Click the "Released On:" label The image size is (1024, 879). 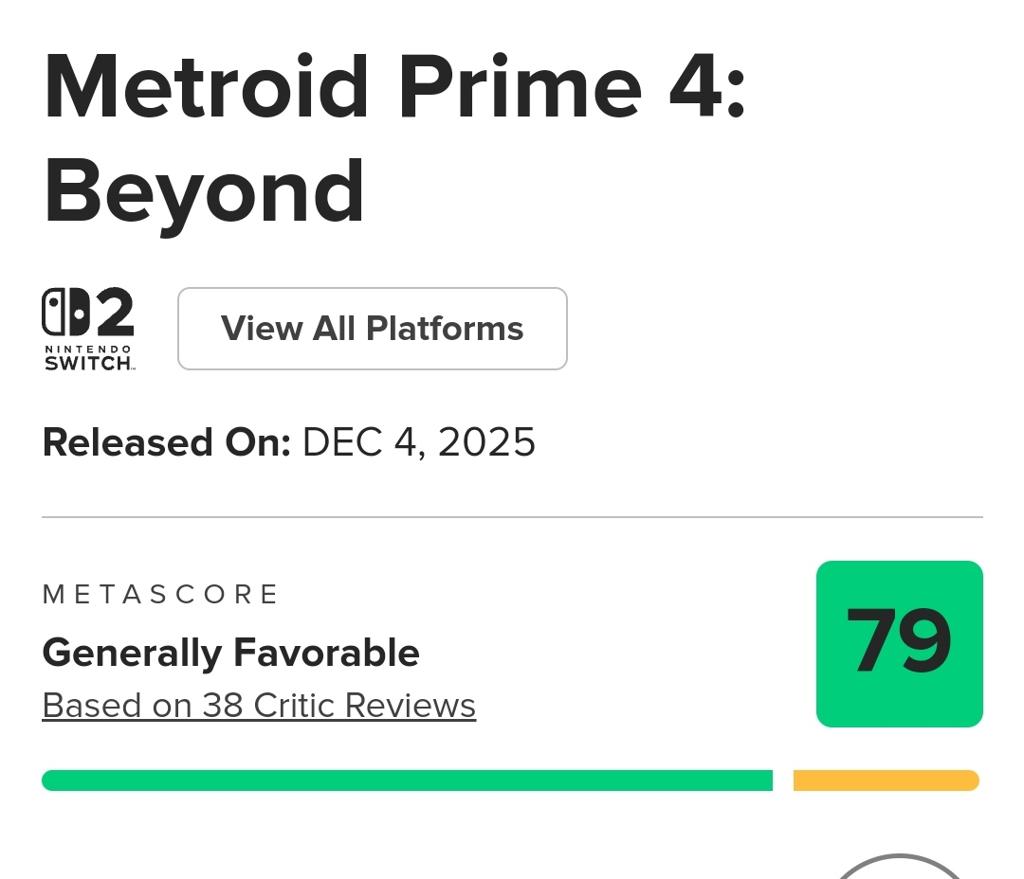tap(166, 442)
